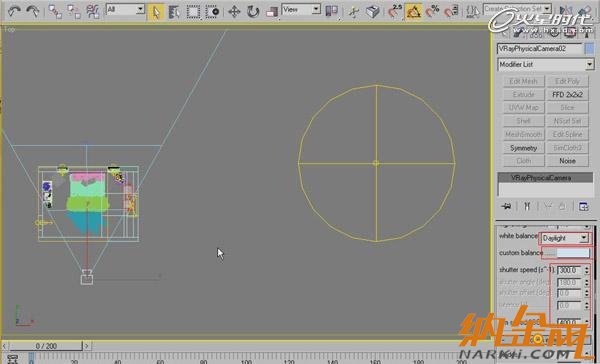
Task: Toggle the Percent Snap button
Action: tap(432, 11)
